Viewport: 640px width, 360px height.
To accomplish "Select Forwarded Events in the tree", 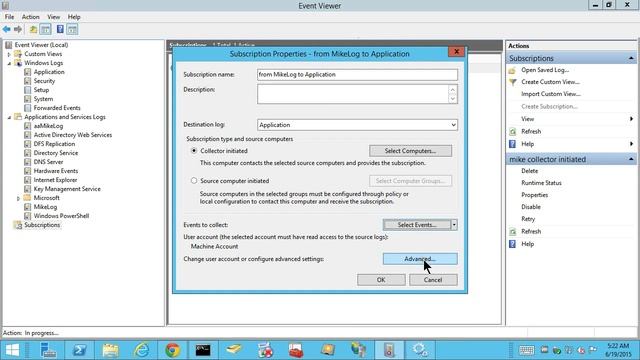I will [57, 108].
